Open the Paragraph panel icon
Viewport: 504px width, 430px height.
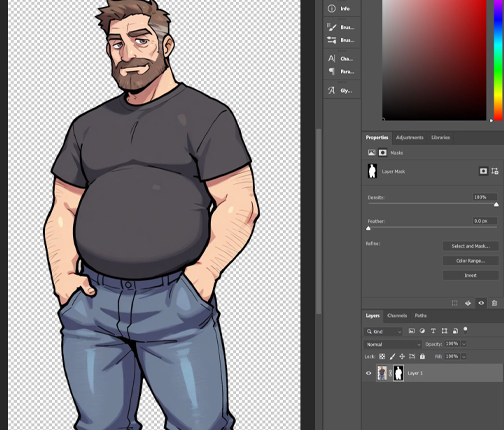pyautogui.click(x=332, y=71)
